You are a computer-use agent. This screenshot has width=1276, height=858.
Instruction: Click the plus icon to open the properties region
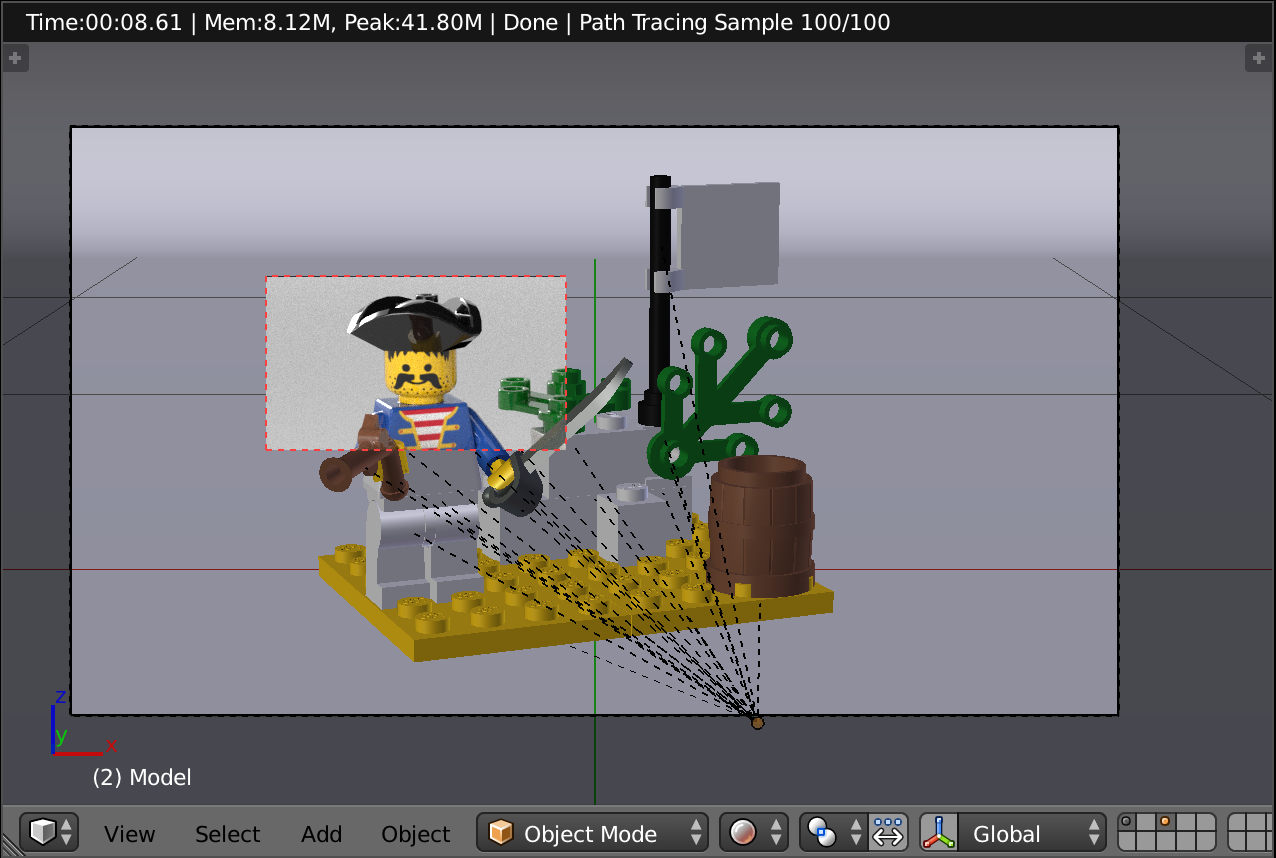(1258, 58)
